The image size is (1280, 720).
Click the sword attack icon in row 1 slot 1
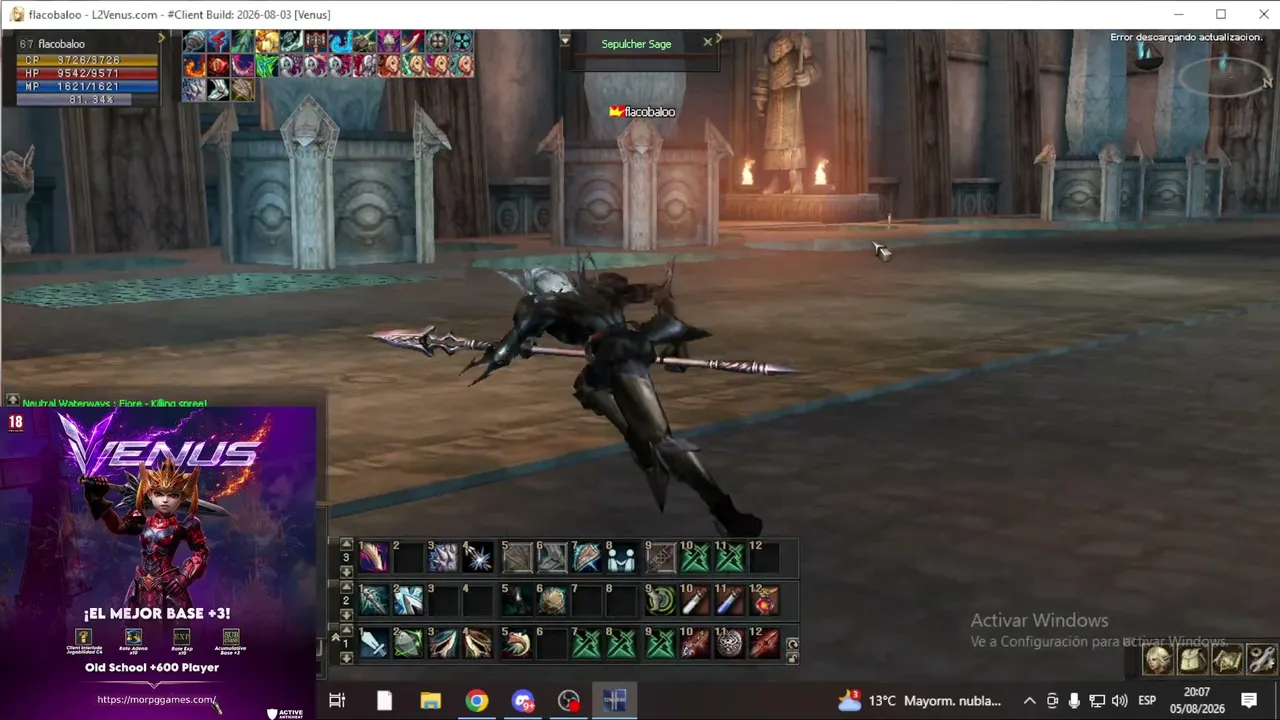click(374, 643)
